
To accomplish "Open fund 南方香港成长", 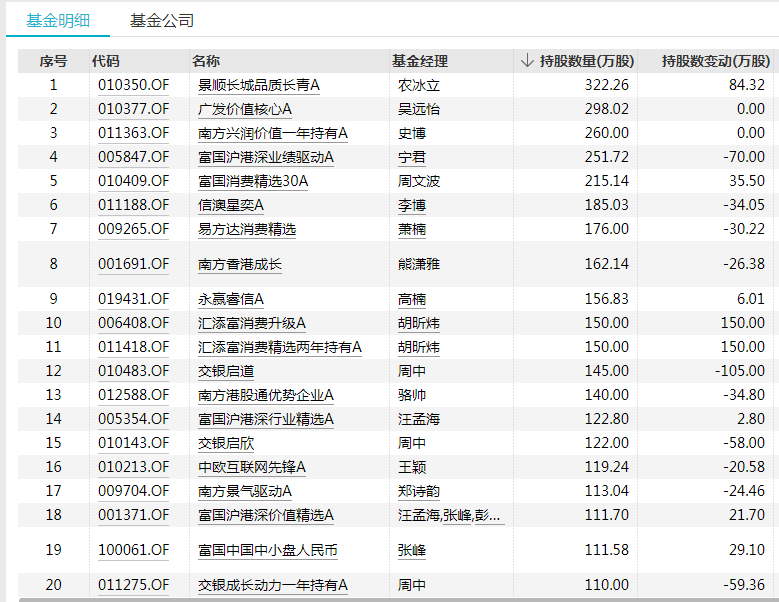I will point(239,263).
